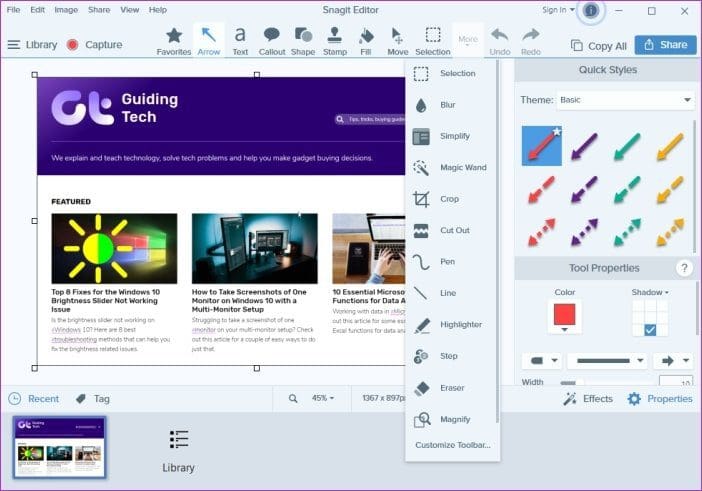This screenshot has width=702, height=491.
Task: Pick the Line tool
Action: [x=452, y=293]
